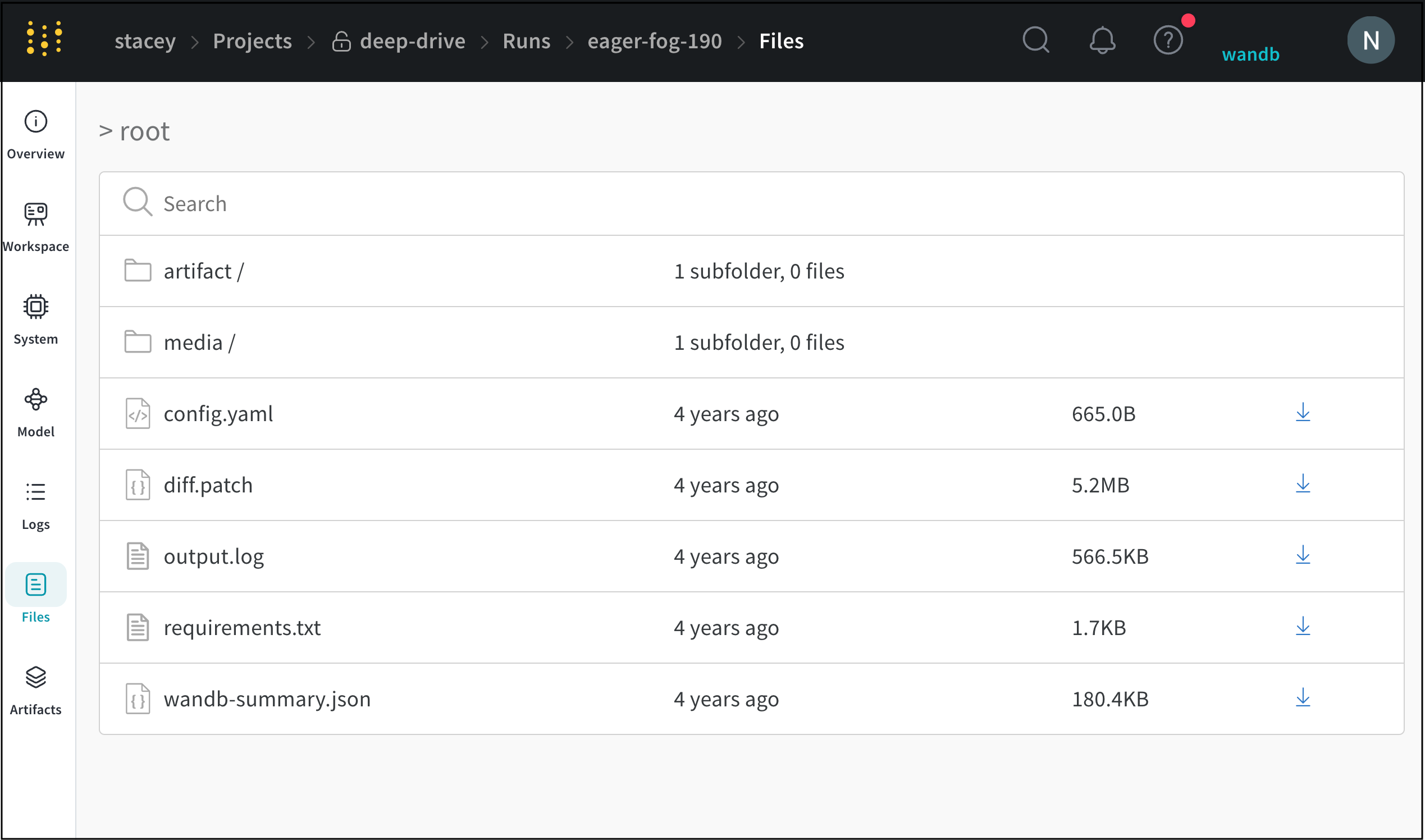Download the wandb-summary.json file
The width and height of the screenshot is (1425, 840).
click(1303, 699)
